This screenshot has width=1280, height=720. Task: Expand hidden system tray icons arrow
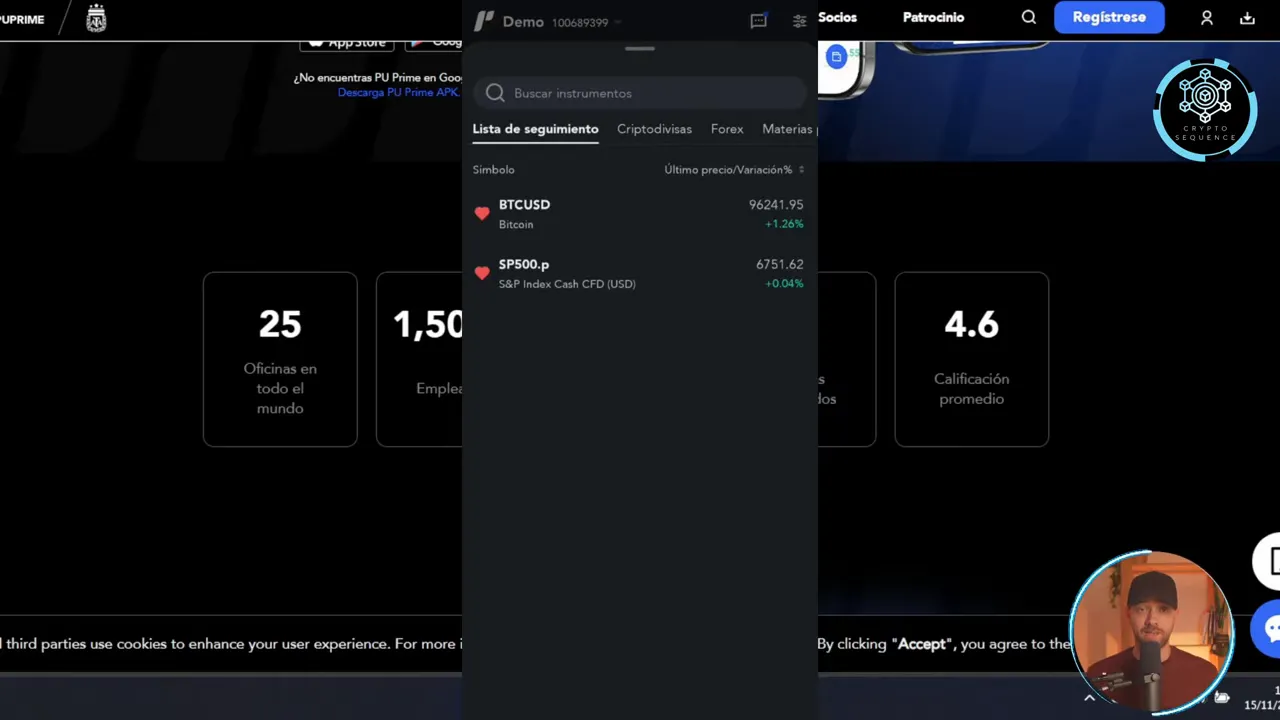pyautogui.click(x=1090, y=698)
